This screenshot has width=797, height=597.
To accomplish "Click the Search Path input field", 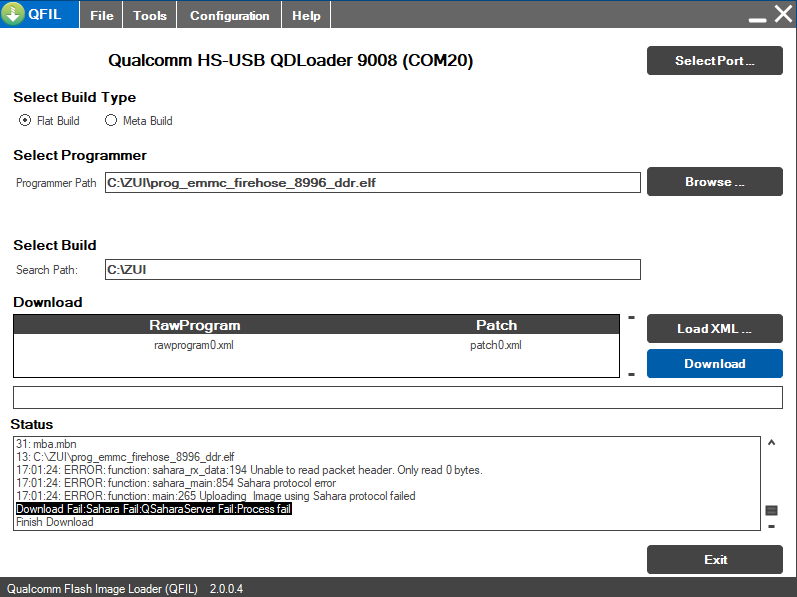I will 373,269.
